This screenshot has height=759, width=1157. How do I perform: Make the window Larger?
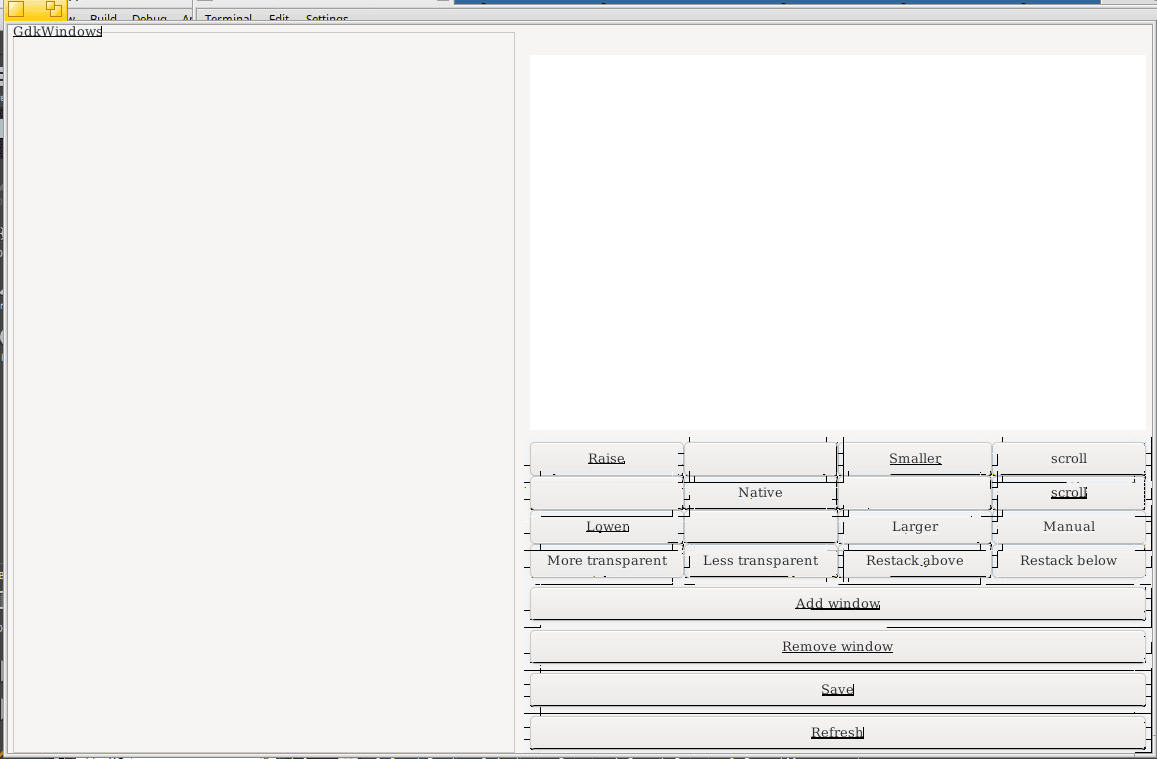coord(915,526)
